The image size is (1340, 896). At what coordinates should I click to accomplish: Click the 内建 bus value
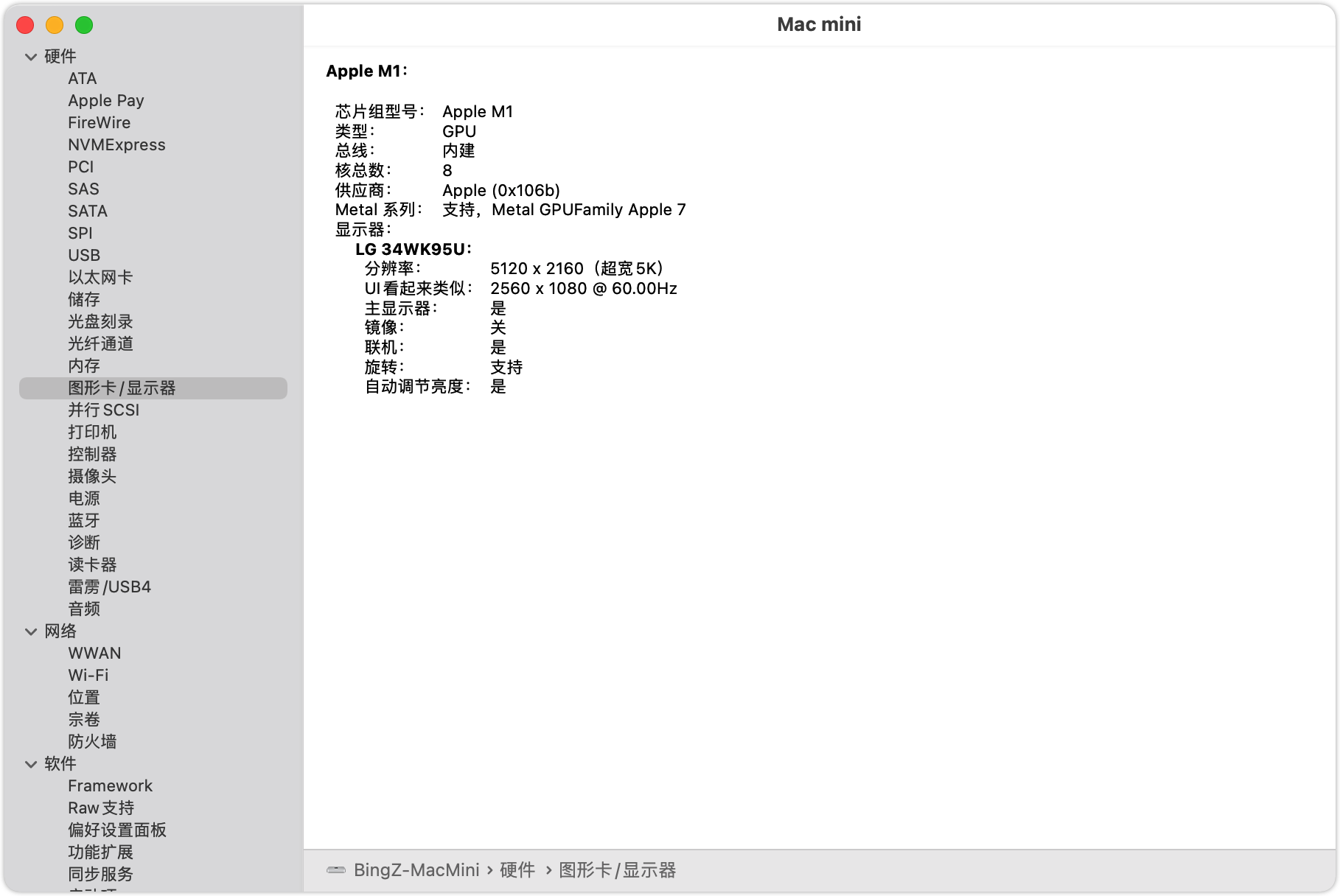click(458, 151)
